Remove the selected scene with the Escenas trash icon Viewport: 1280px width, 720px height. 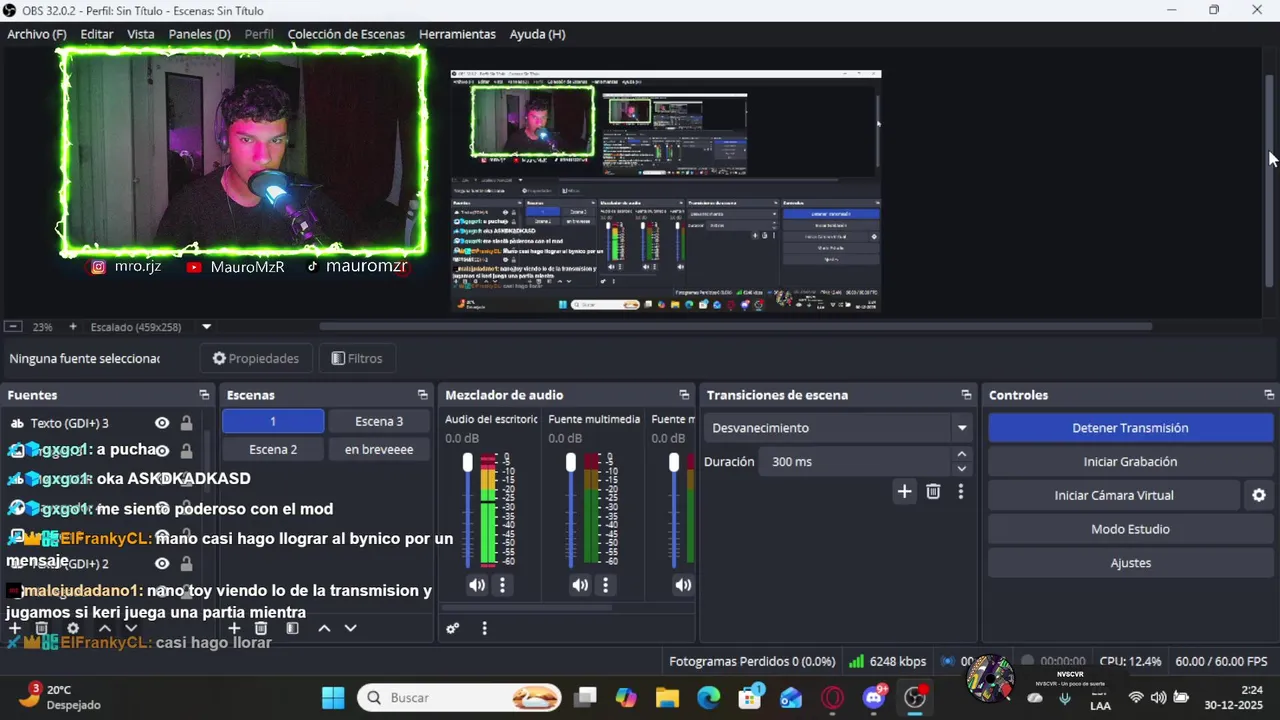pyautogui.click(x=261, y=628)
